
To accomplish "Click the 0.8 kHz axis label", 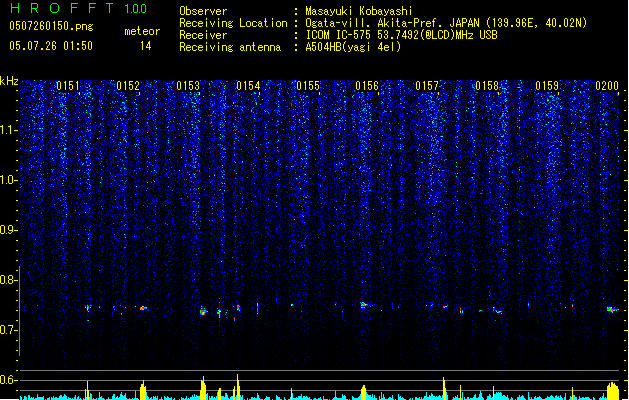I will click(8, 280).
